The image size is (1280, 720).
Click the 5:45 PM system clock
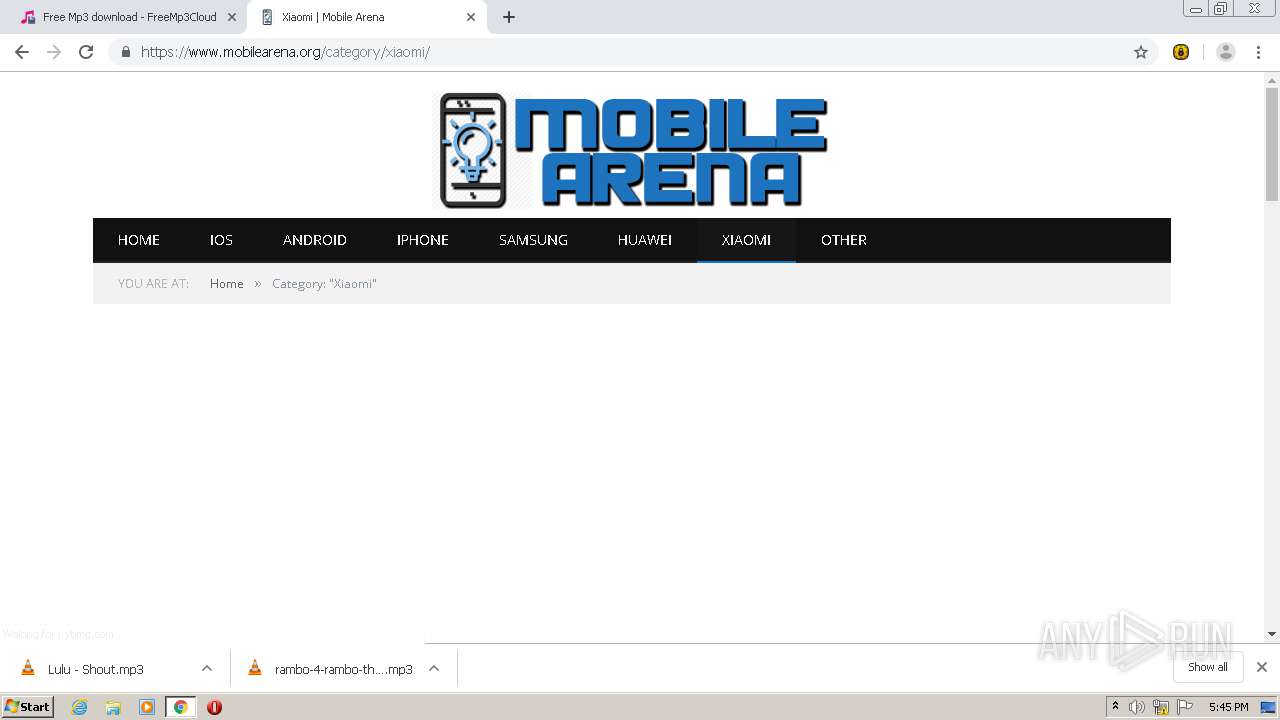(x=1228, y=707)
